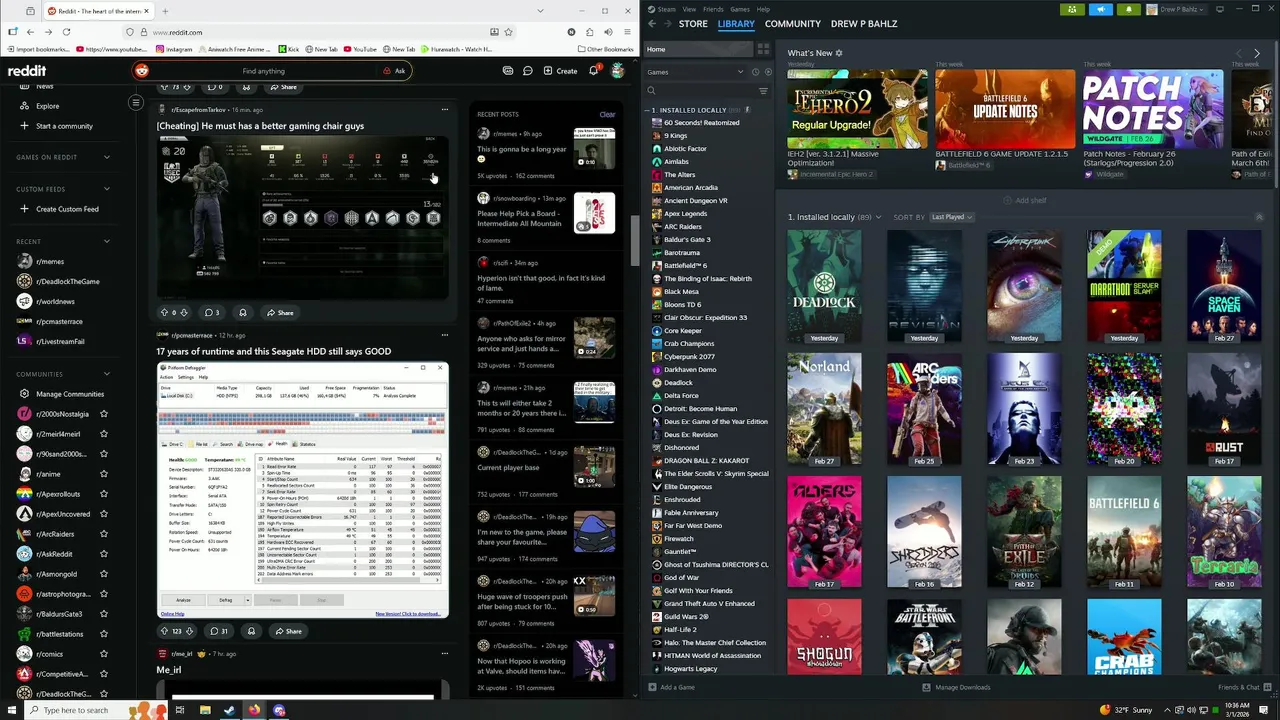Focus the Reddit 'Find anything' search field
This screenshot has height=720, width=1280.
(x=263, y=71)
